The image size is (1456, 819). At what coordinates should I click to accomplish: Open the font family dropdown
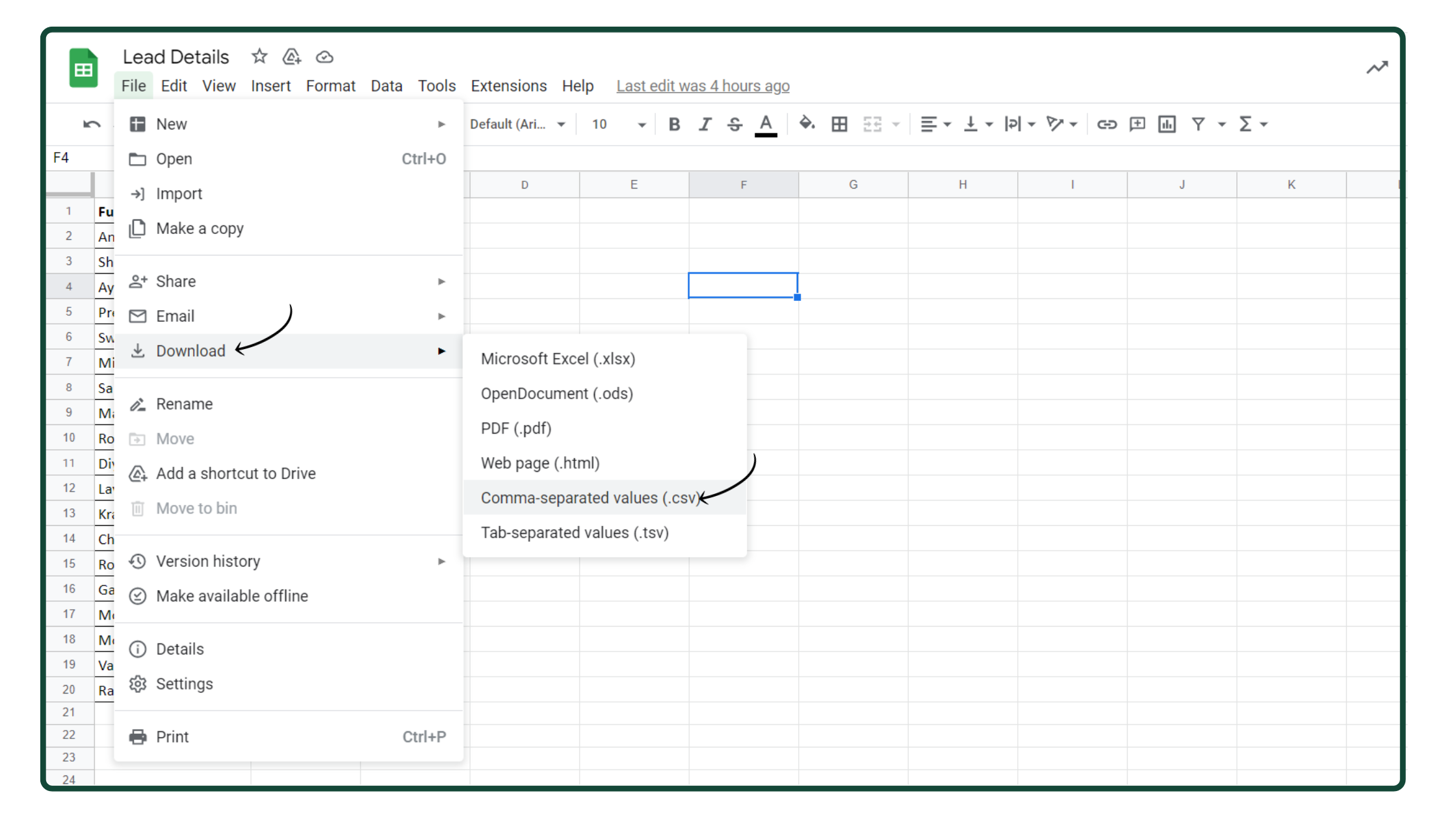click(x=517, y=124)
